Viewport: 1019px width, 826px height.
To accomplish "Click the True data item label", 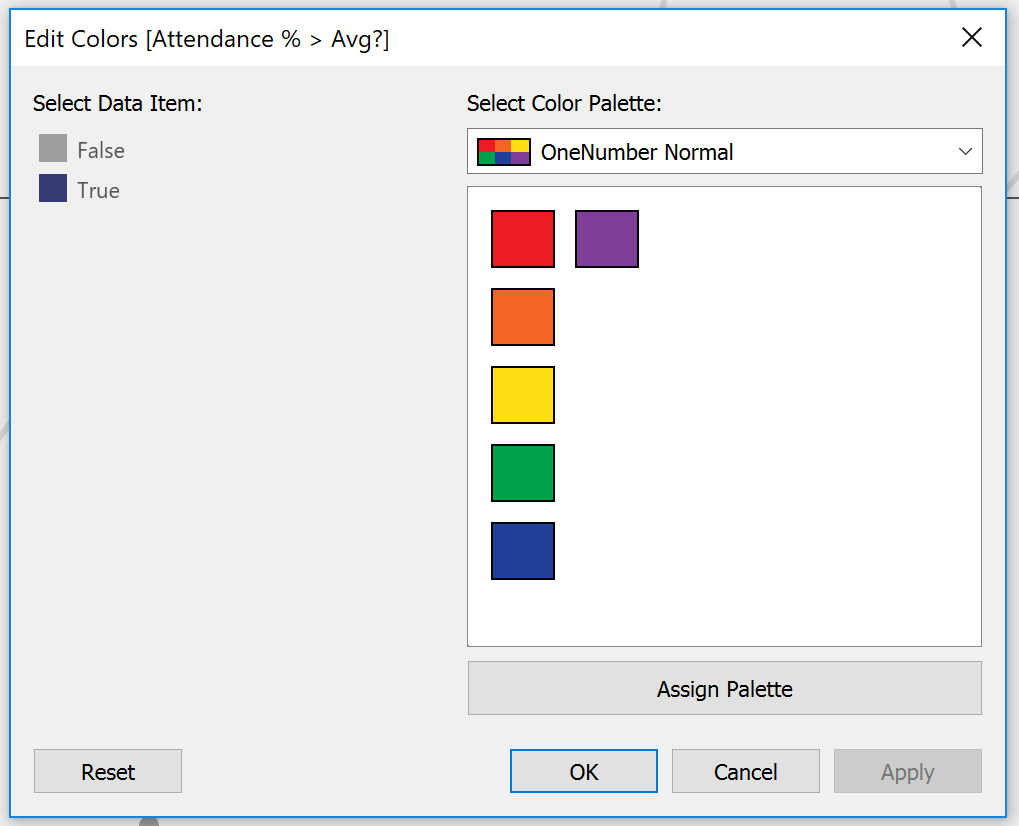I will (98, 190).
